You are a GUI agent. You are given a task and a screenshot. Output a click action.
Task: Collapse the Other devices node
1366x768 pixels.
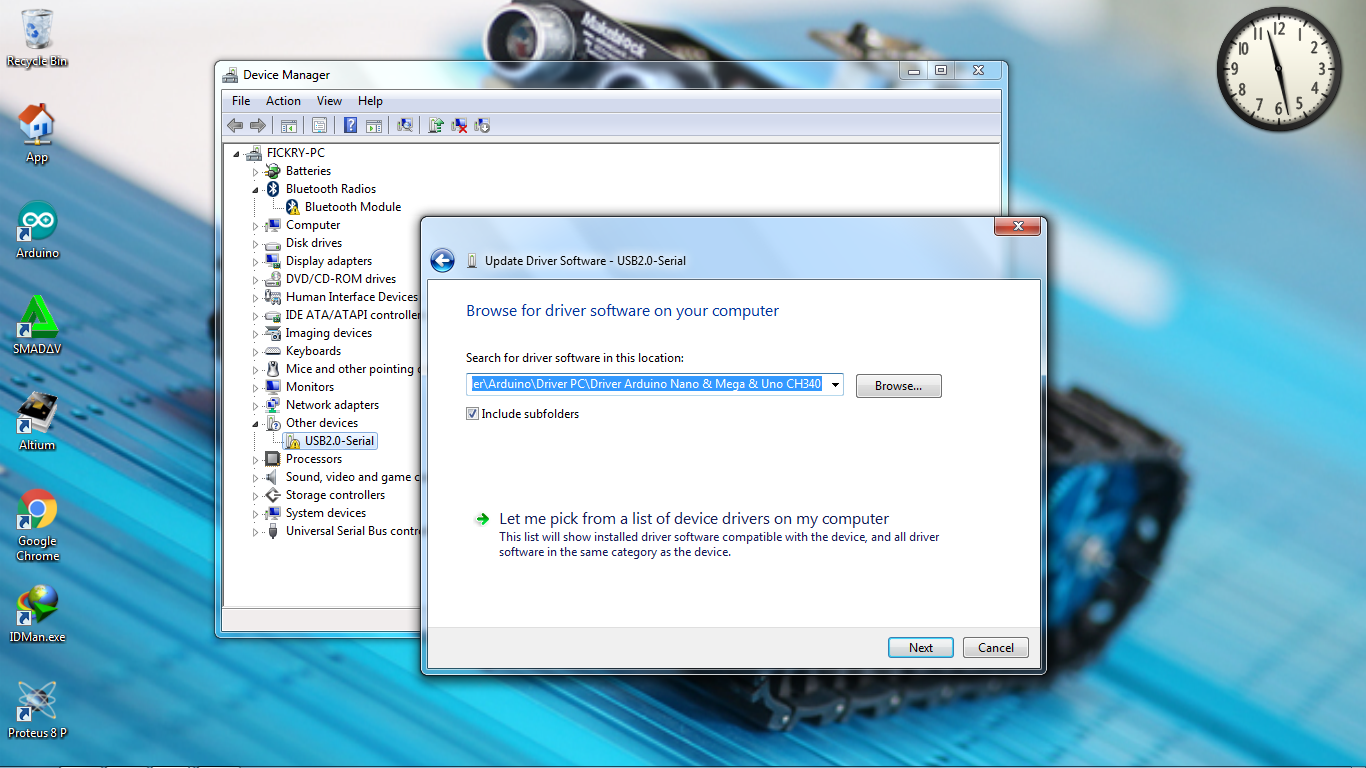[257, 422]
